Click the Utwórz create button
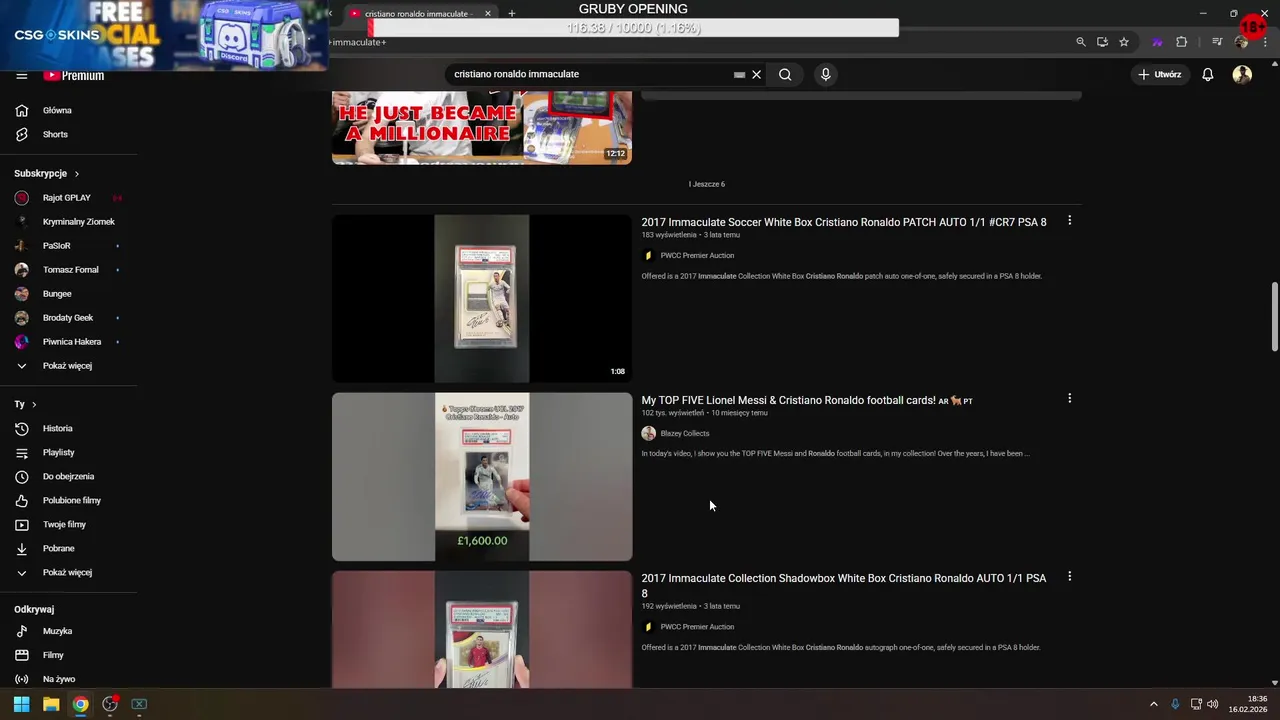Screen dimensions: 1280x720 point(1160,74)
